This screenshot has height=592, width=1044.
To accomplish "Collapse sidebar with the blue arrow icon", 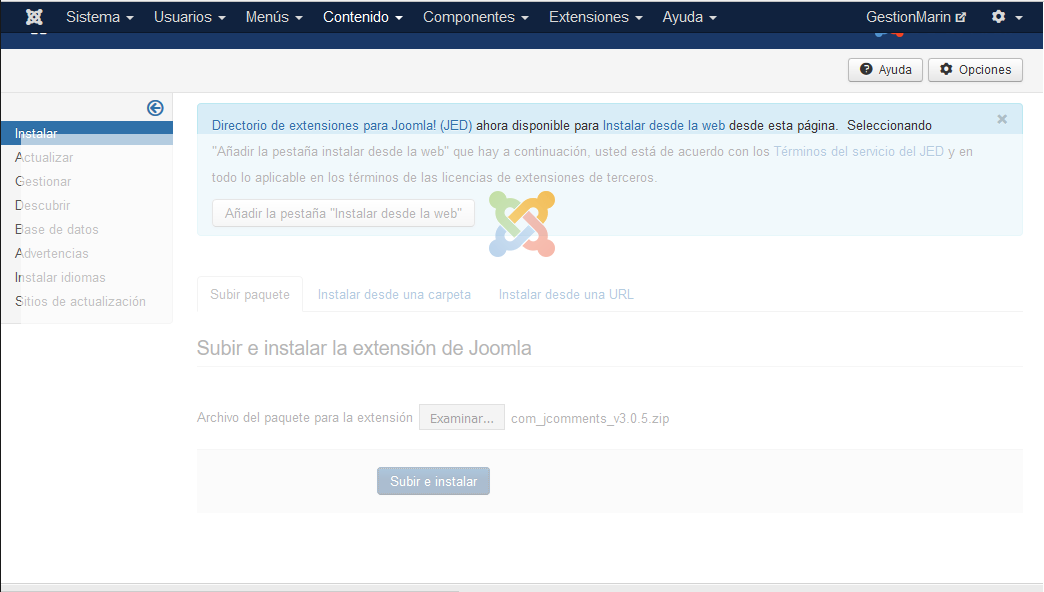I will click(x=155, y=108).
